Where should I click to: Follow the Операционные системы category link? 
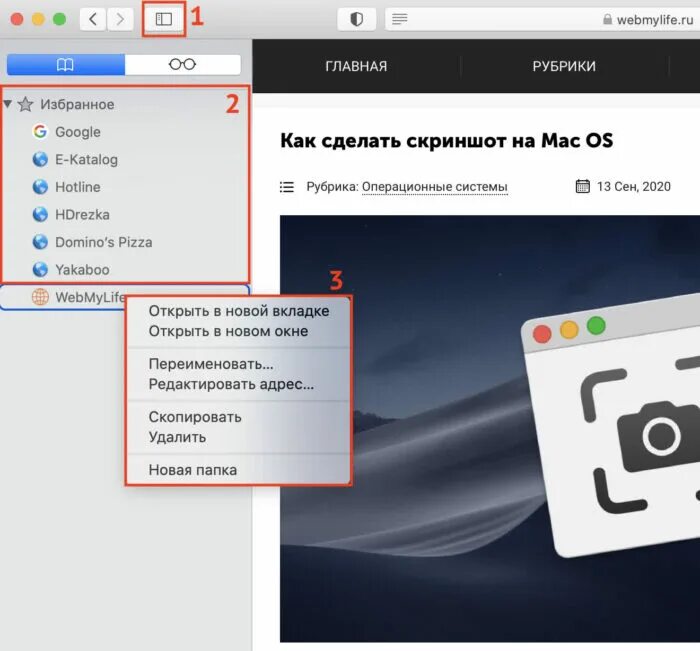[x=434, y=187]
